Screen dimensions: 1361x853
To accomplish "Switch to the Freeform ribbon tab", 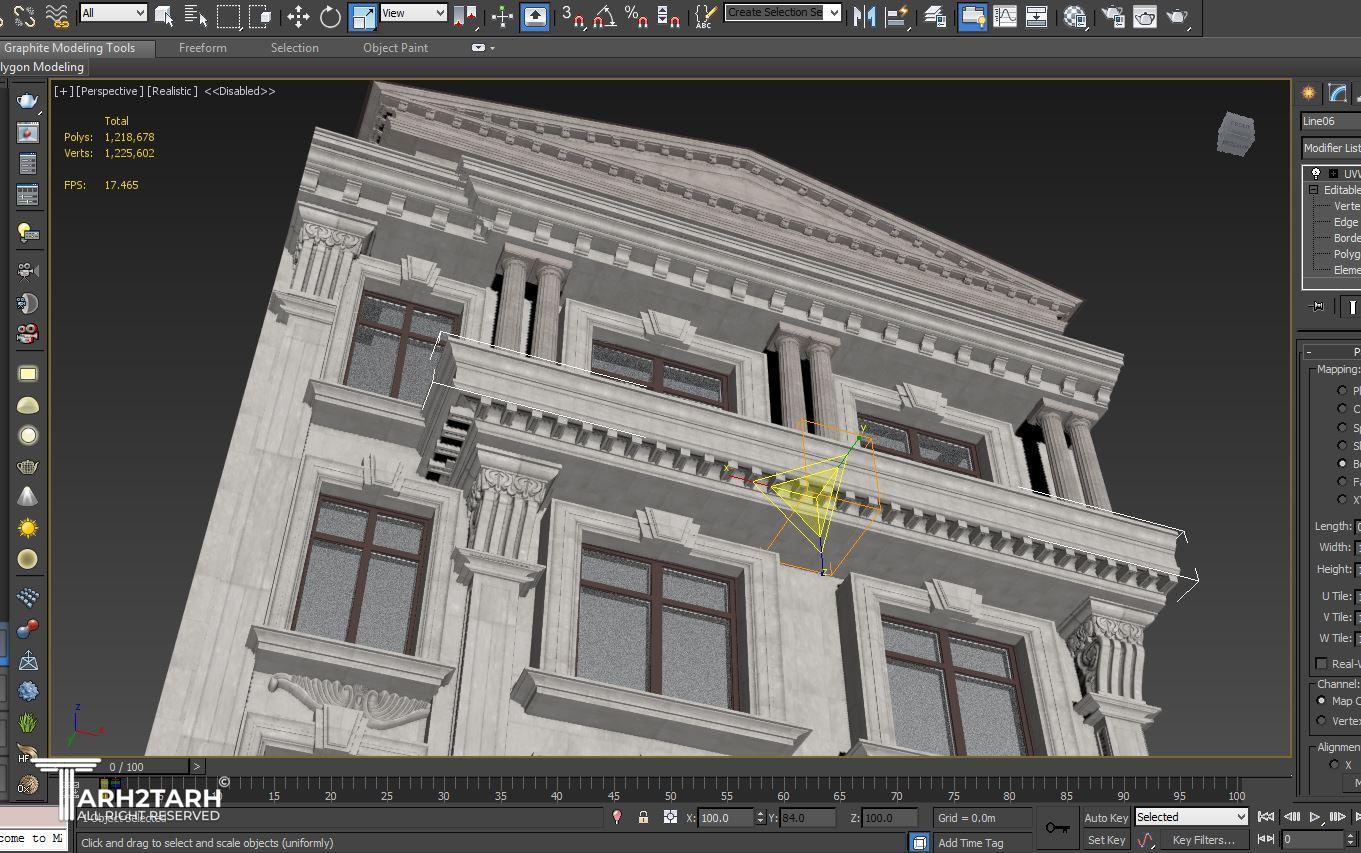I will click(x=202, y=48).
